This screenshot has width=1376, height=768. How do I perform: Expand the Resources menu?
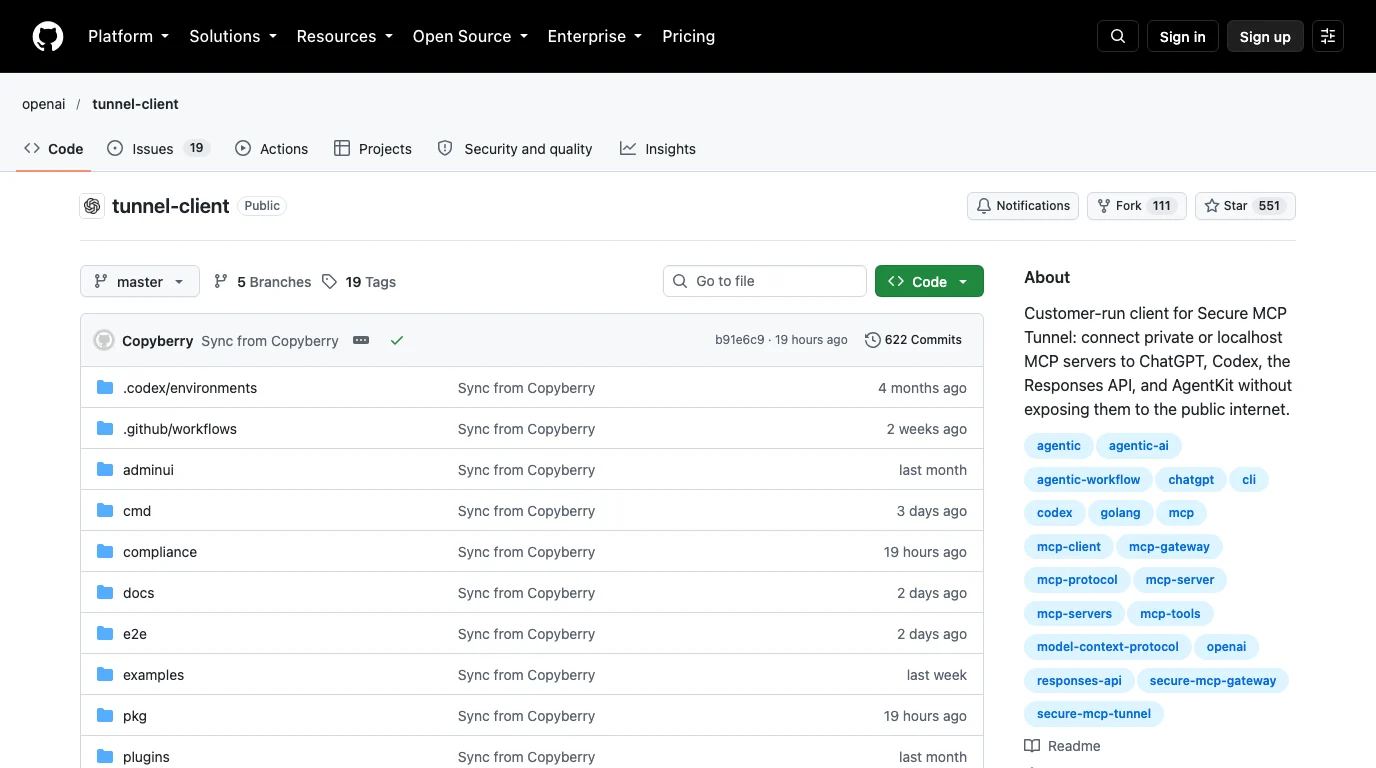344,36
